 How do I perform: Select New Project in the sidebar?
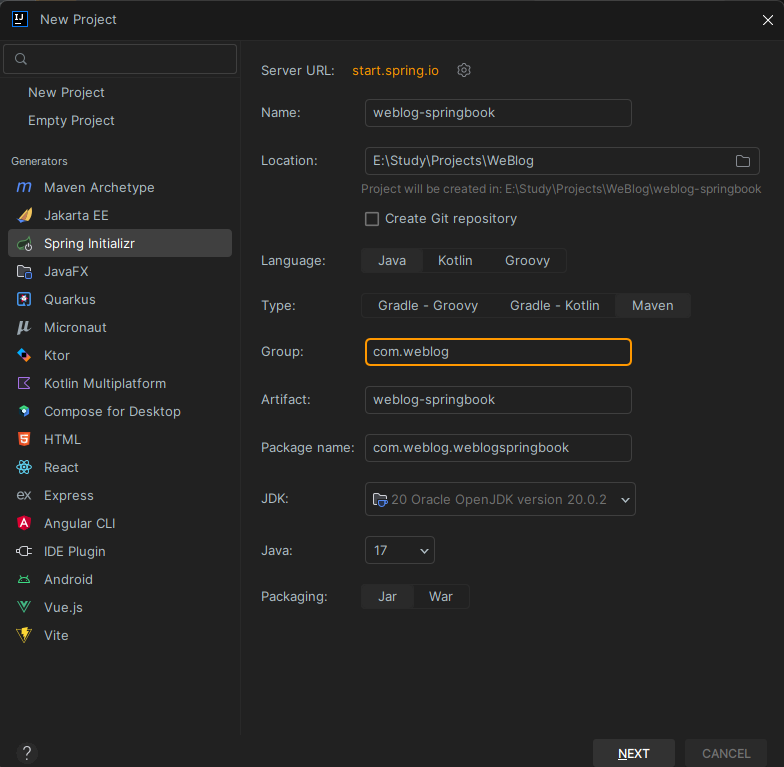coord(66,92)
